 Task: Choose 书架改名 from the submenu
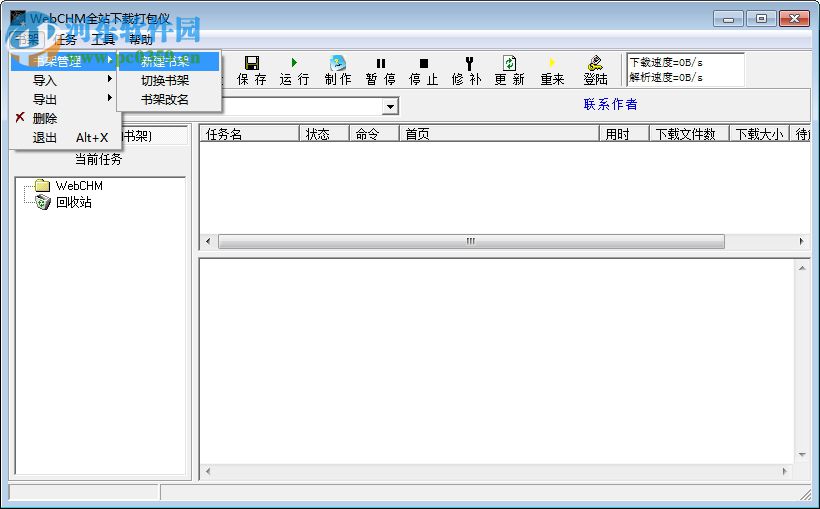coord(169,99)
